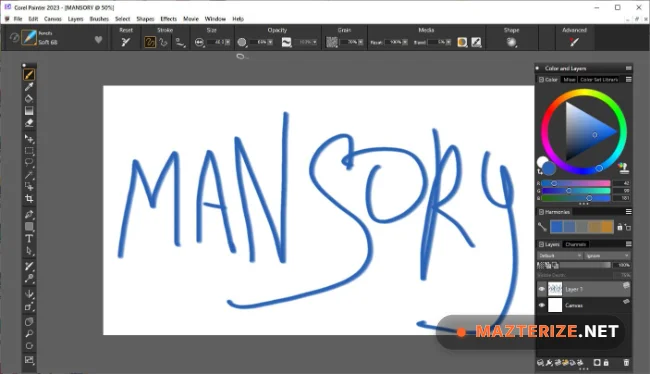The width and height of the screenshot is (650, 374).
Task: Toggle the harmony lock icon
Action: [620, 227]
